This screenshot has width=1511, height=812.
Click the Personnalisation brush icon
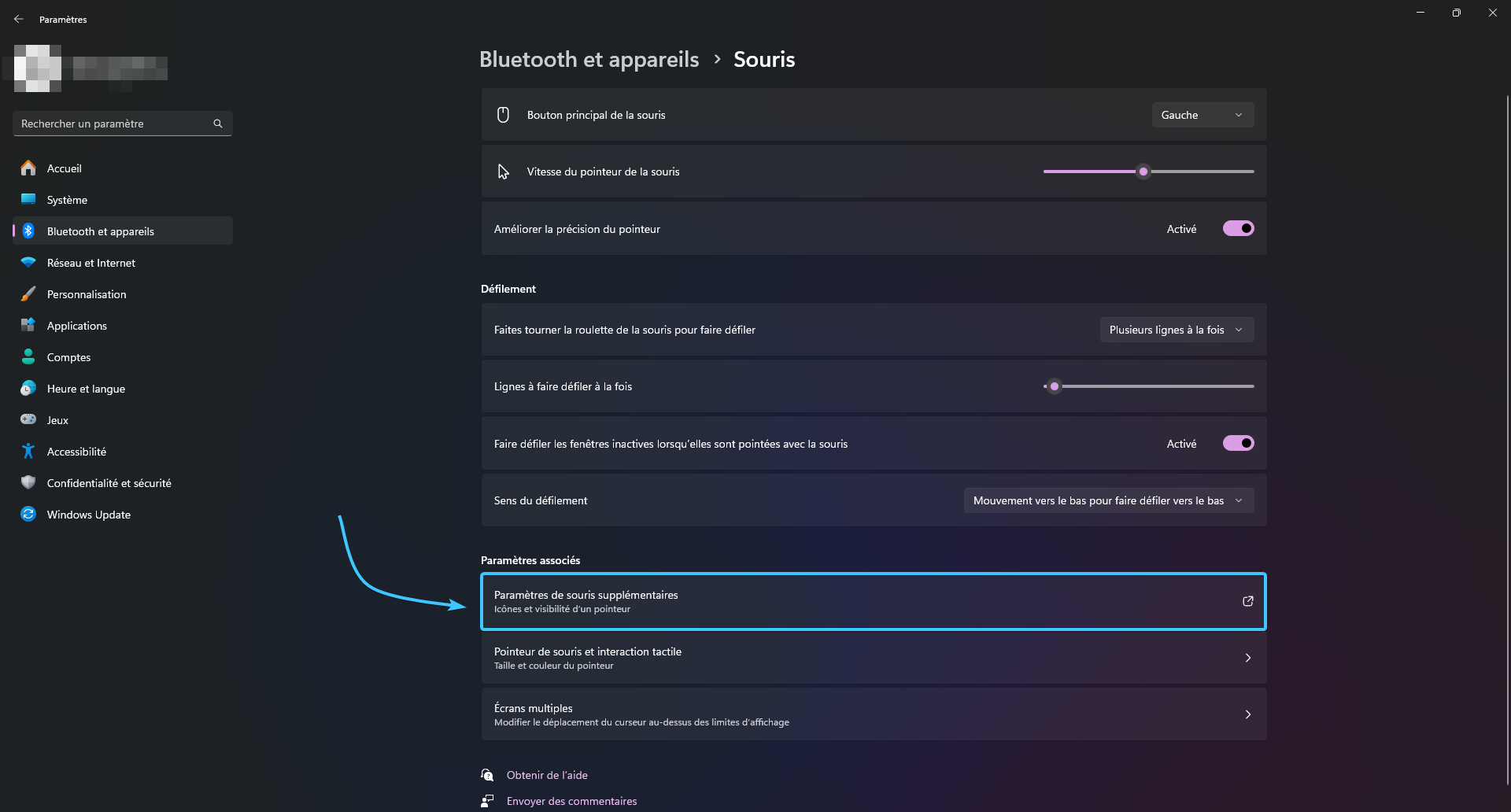point(28,293)
